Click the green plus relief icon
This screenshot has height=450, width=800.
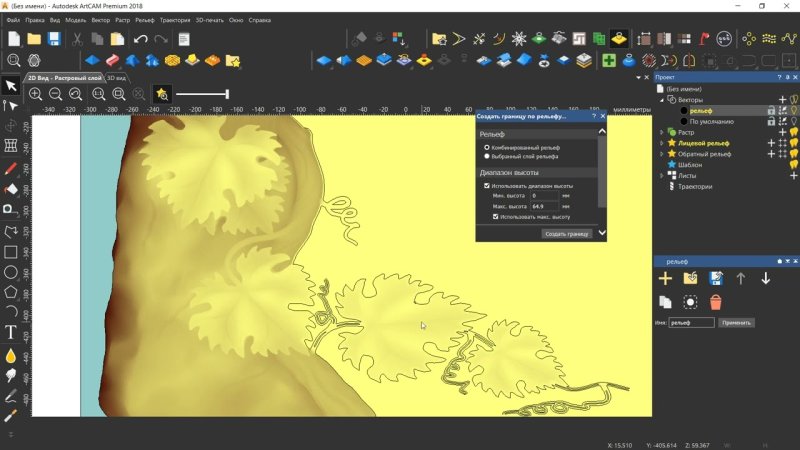coord(608,61)
